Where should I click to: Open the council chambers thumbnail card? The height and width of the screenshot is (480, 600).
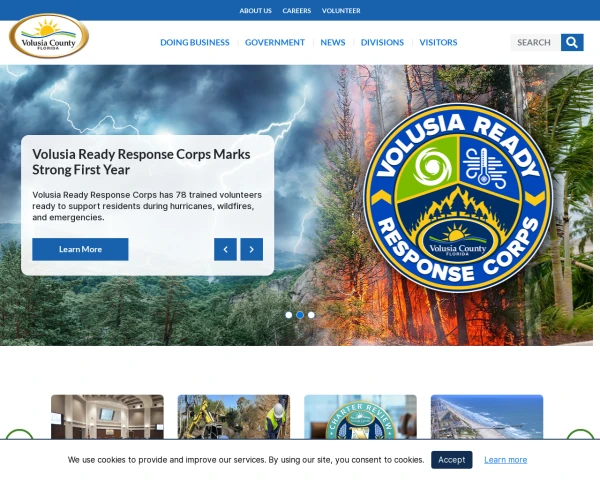click(107, 417)
